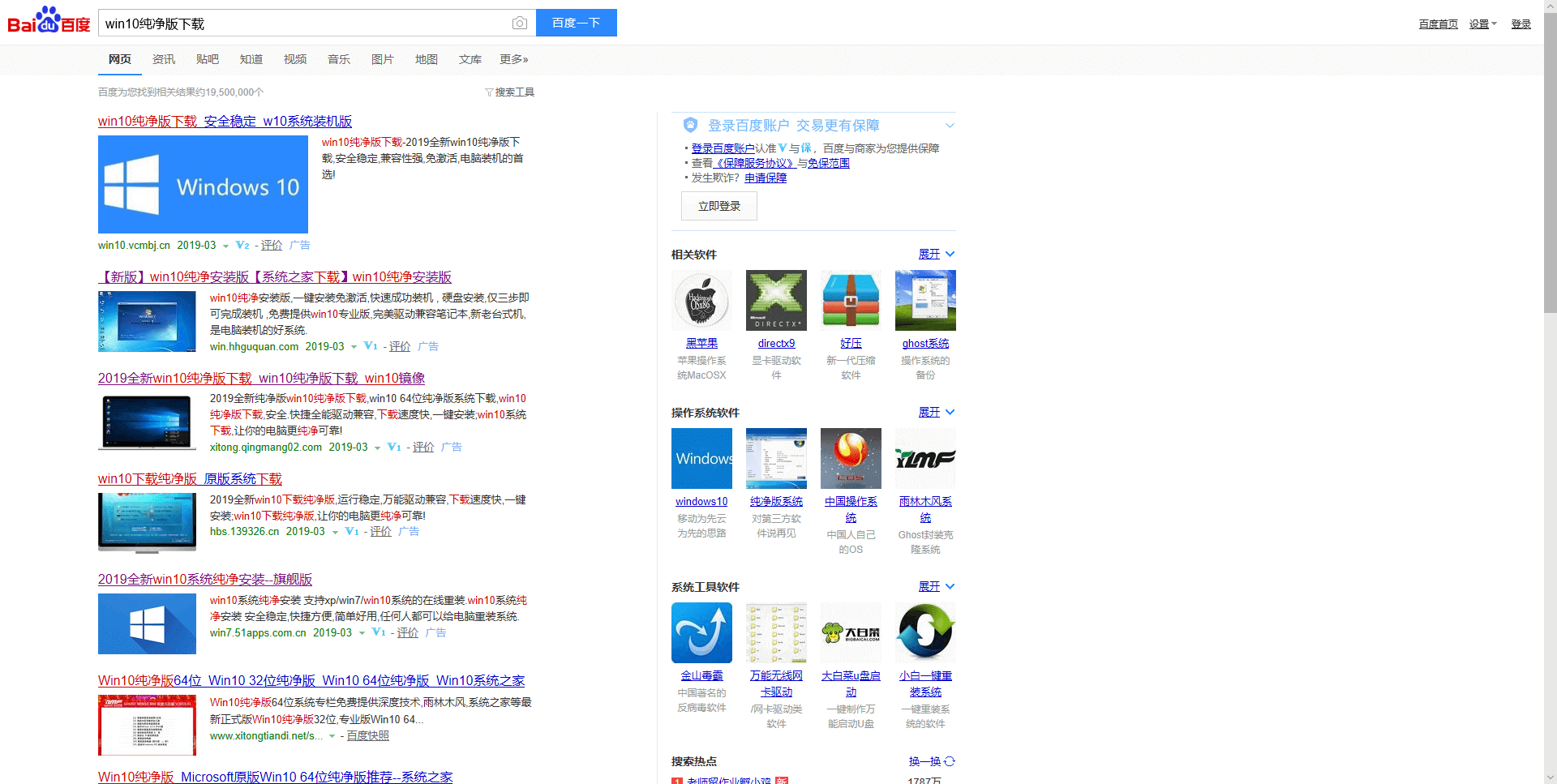Screen dimensions: 1557x784
Task: Collapse the 登录百度账户 panel chevron
Action: pos(950,126)
